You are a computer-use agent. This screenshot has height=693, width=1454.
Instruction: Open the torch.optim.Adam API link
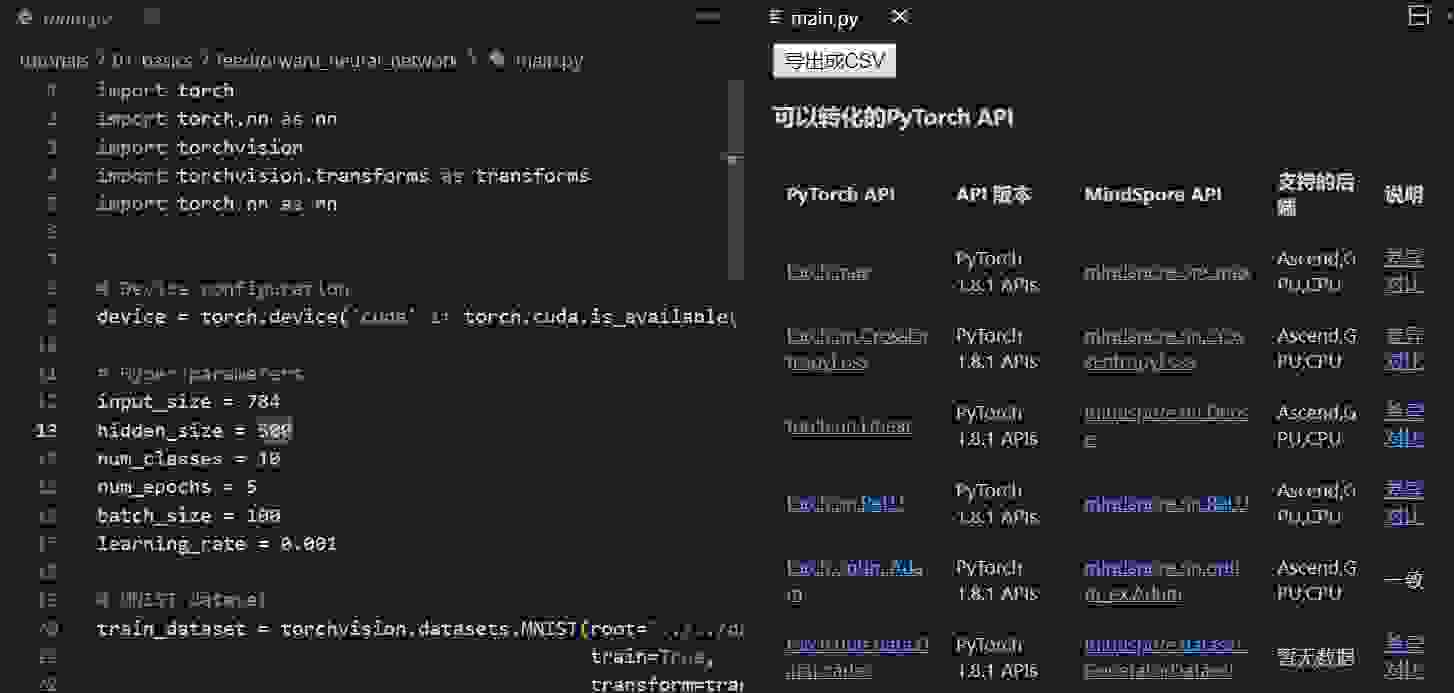(855, 580)
